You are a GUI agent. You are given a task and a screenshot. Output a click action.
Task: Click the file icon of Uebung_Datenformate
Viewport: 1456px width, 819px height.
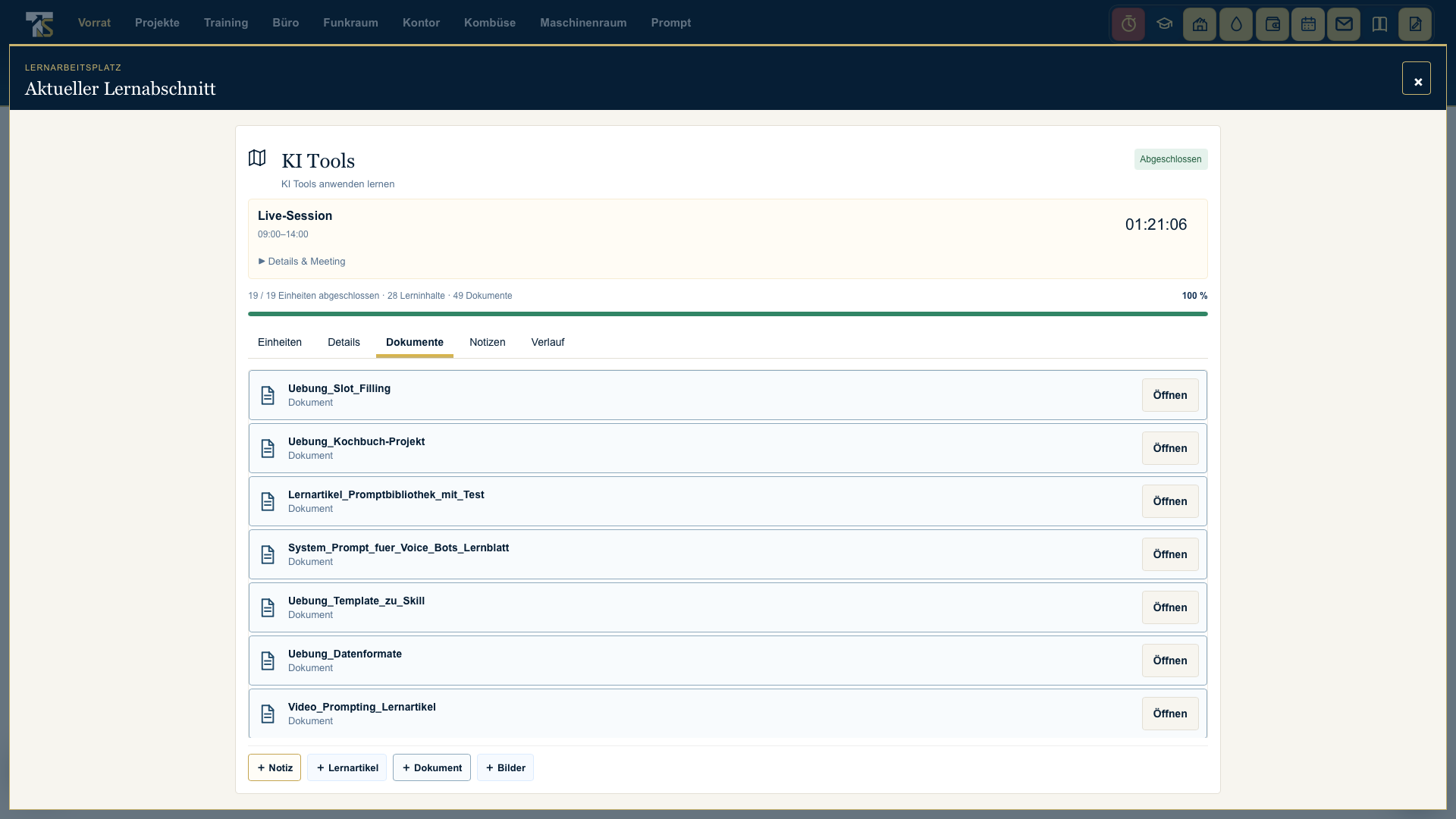pyautogui.click(x=268, y=661)
